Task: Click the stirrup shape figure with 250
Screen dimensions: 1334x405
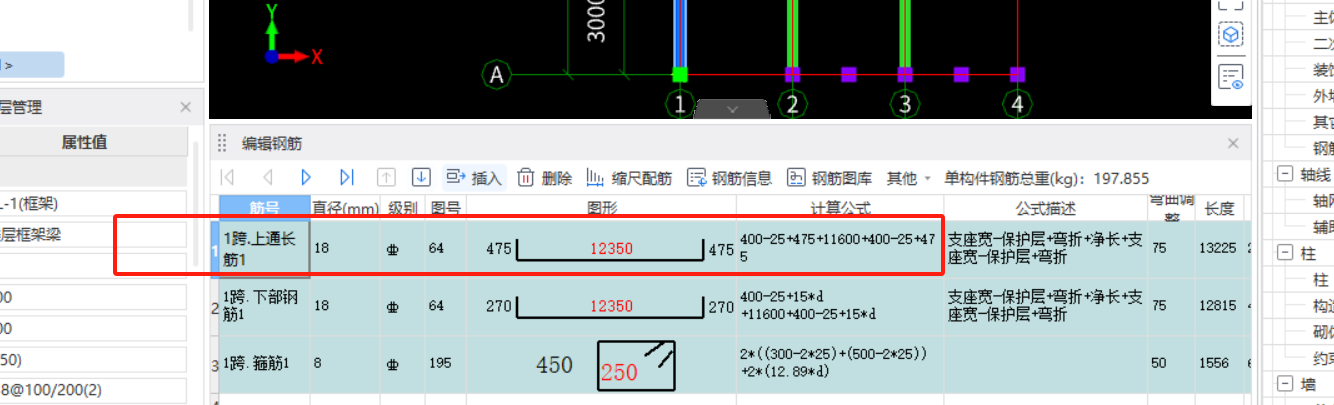Action: click(636, 366)
